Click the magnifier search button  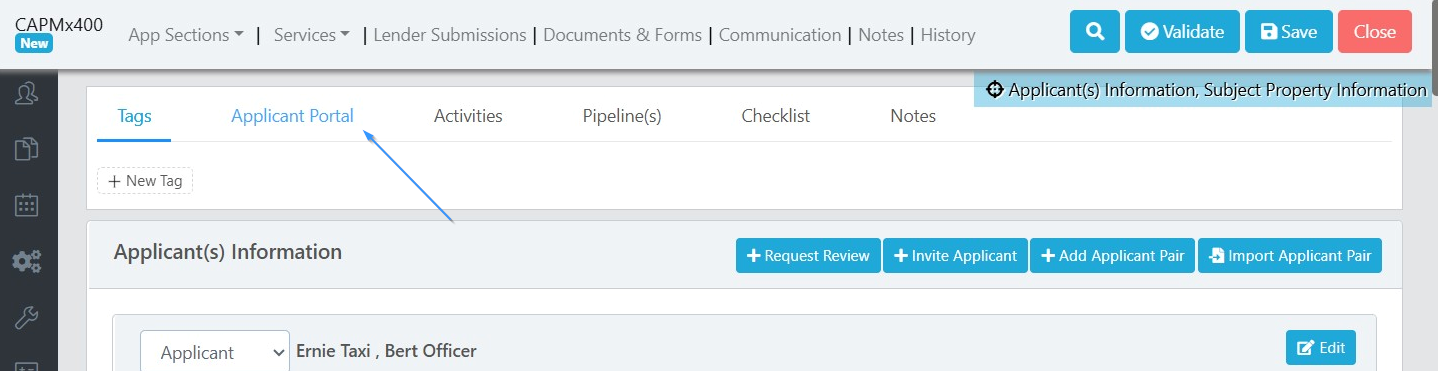coord(1095,32)
